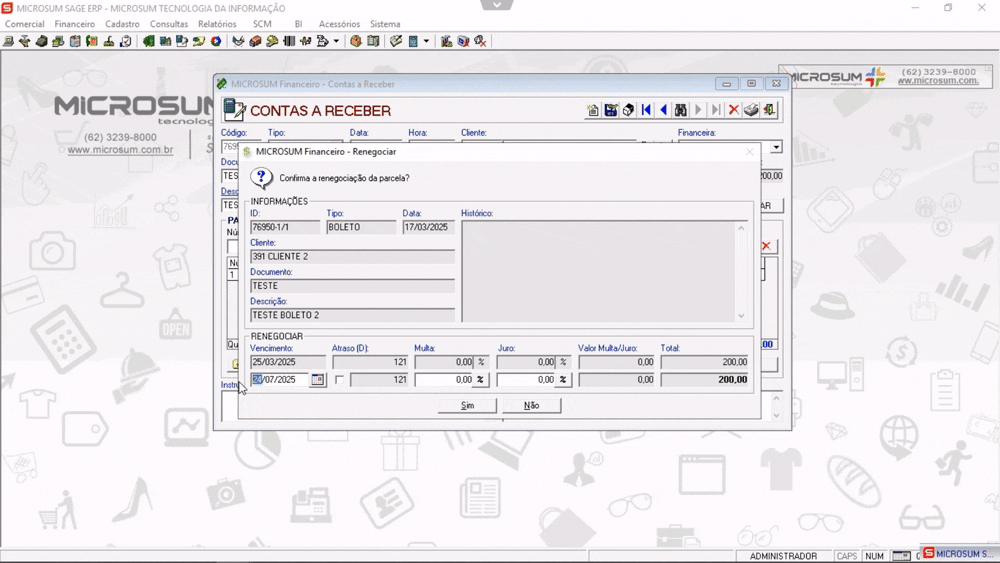
Task: Toggle the Multa percent button
Action: [481, 380]
